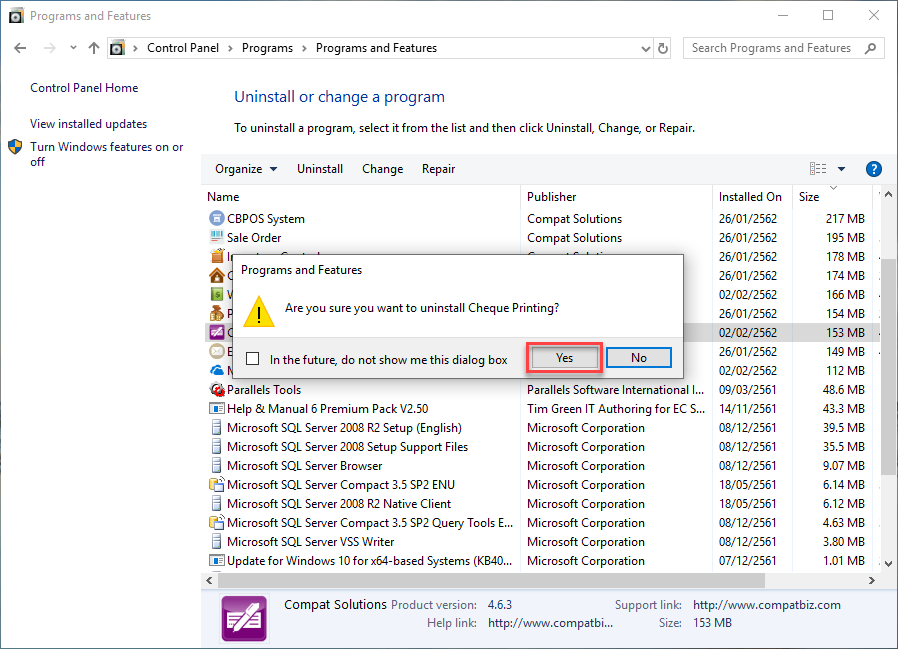
Task: Navigate to the Control Panel breadcrumb
Action: [x=183, y=48]
